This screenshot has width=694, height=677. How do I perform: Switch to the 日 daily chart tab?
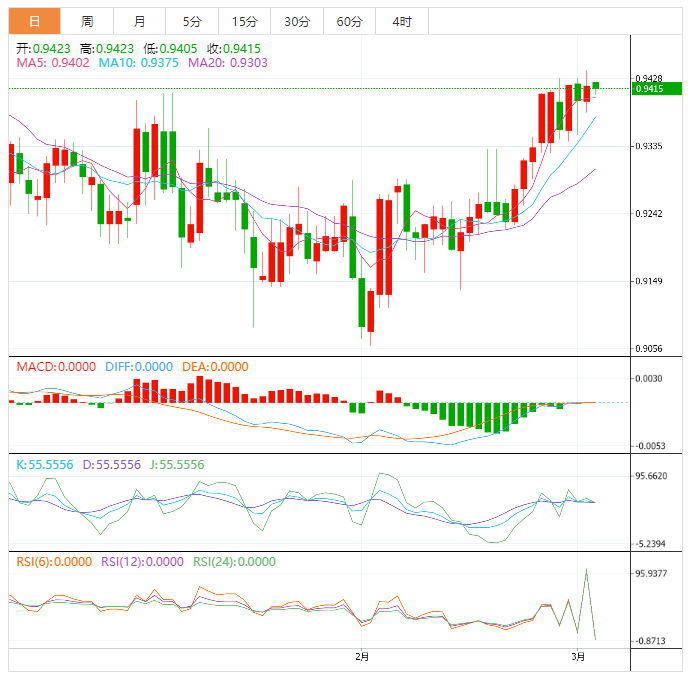point(34,21)
